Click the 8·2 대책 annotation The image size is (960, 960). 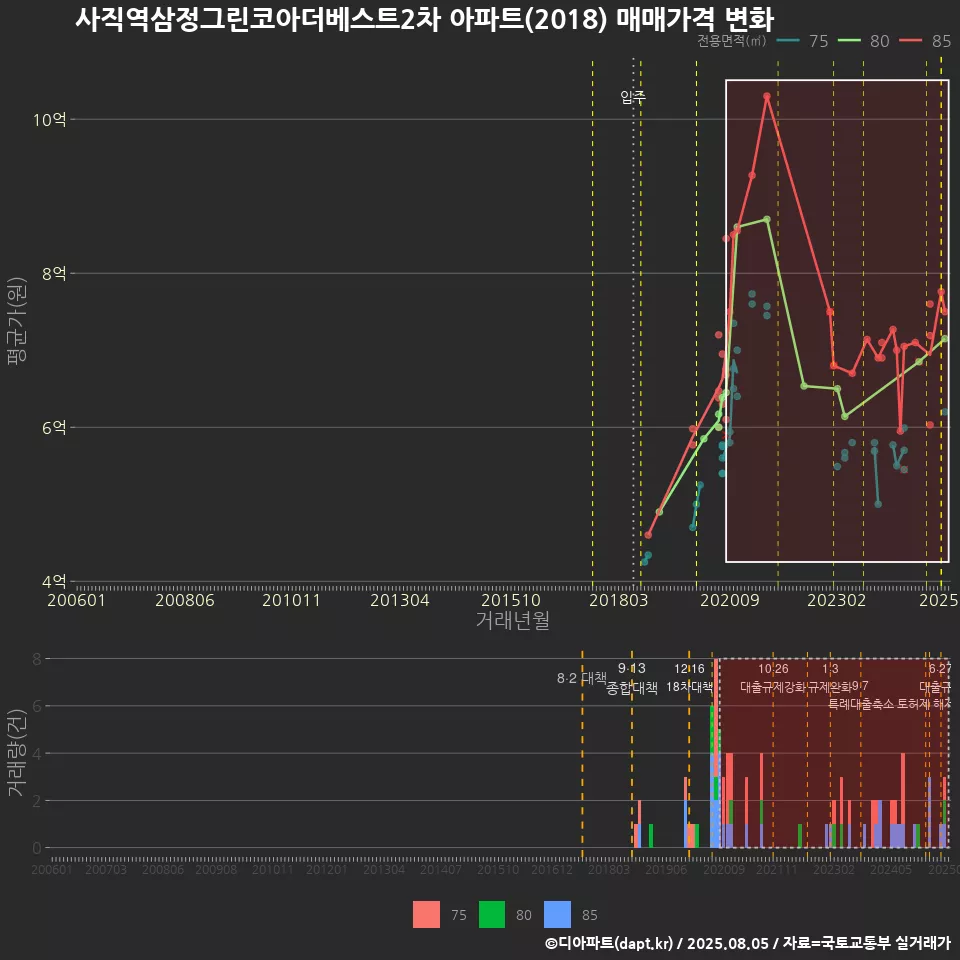[x=582, y=678]
